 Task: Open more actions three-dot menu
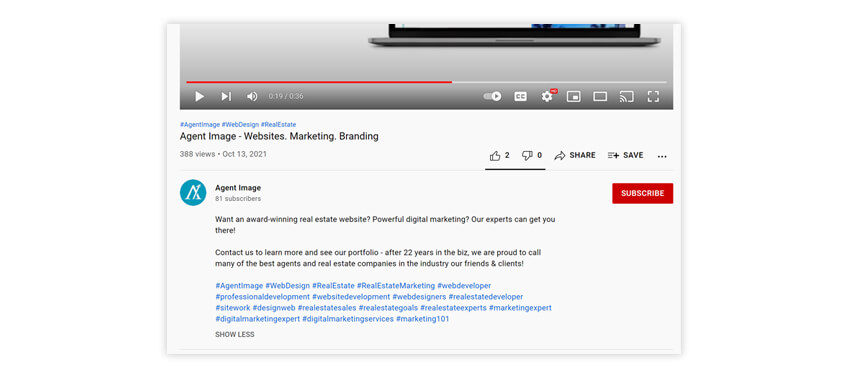point(662,156)
